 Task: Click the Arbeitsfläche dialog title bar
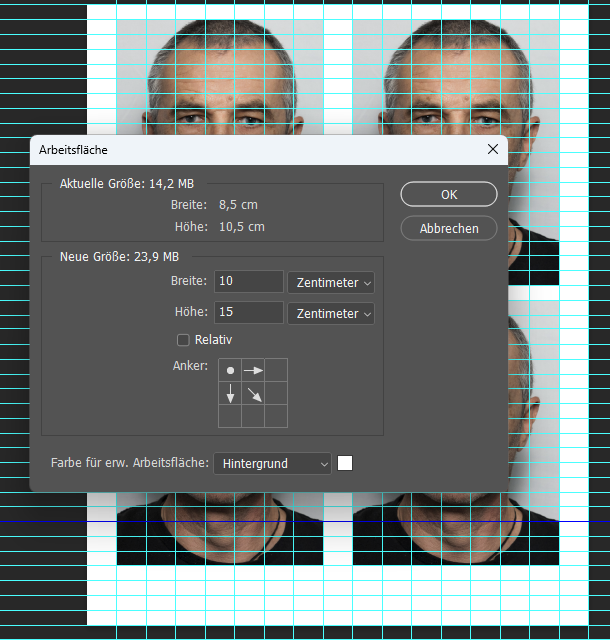pos(250,149)
